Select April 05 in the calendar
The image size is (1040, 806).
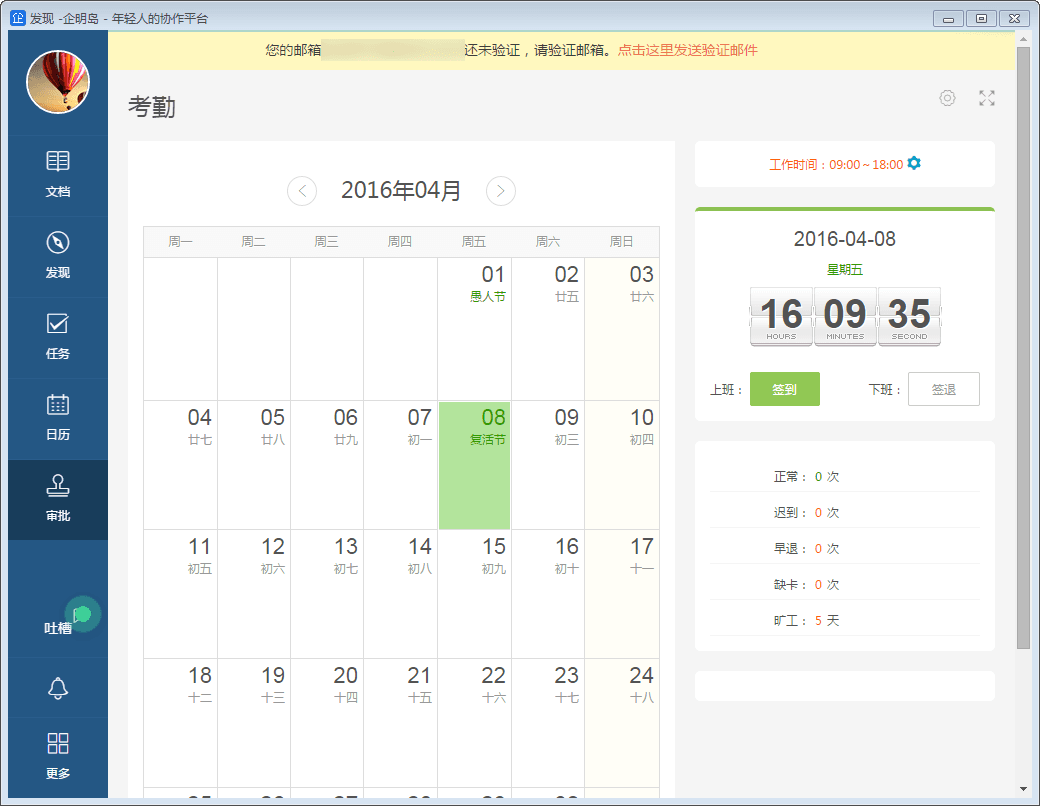pos(254,465)
